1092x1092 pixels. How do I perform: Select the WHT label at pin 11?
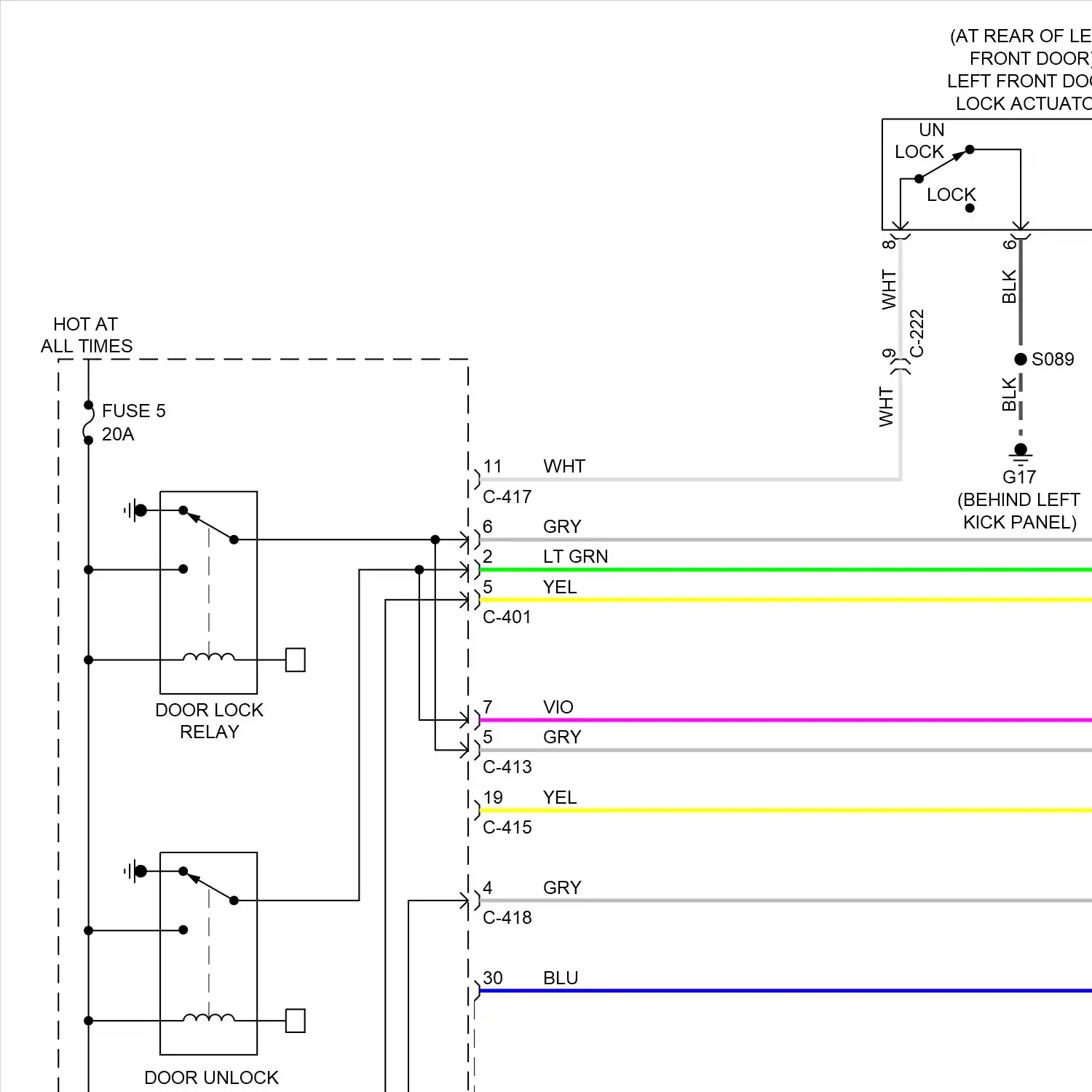pos(564,466)
